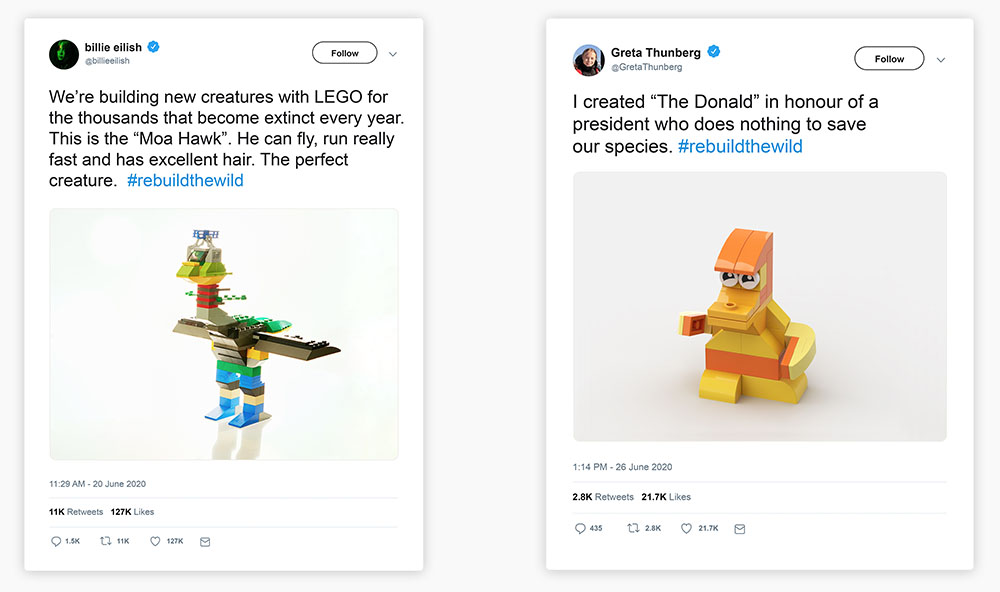Open billie eilish's profile avatar
Viewport: 1000px width, 592px height.
[64, 54]
